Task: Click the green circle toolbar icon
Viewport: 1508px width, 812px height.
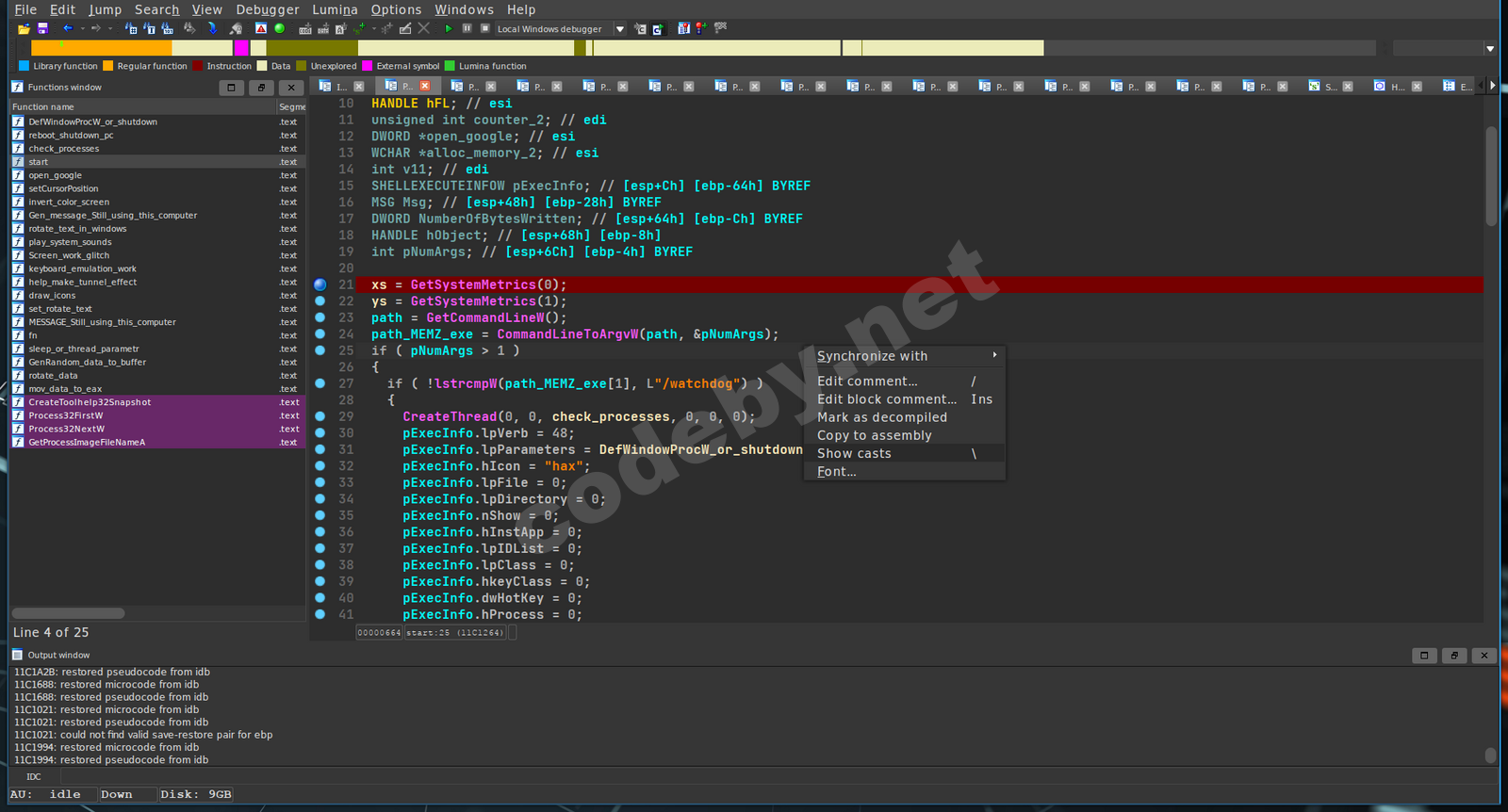Action: (x=279, y=29)
